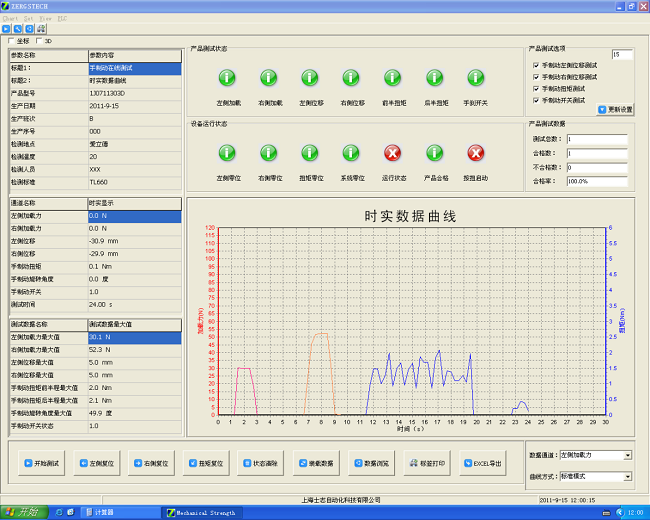Image resolution: width=650 pixels, height=520 pixels.
Task: Click the input field showing 15
Action: tap(622, 55)
